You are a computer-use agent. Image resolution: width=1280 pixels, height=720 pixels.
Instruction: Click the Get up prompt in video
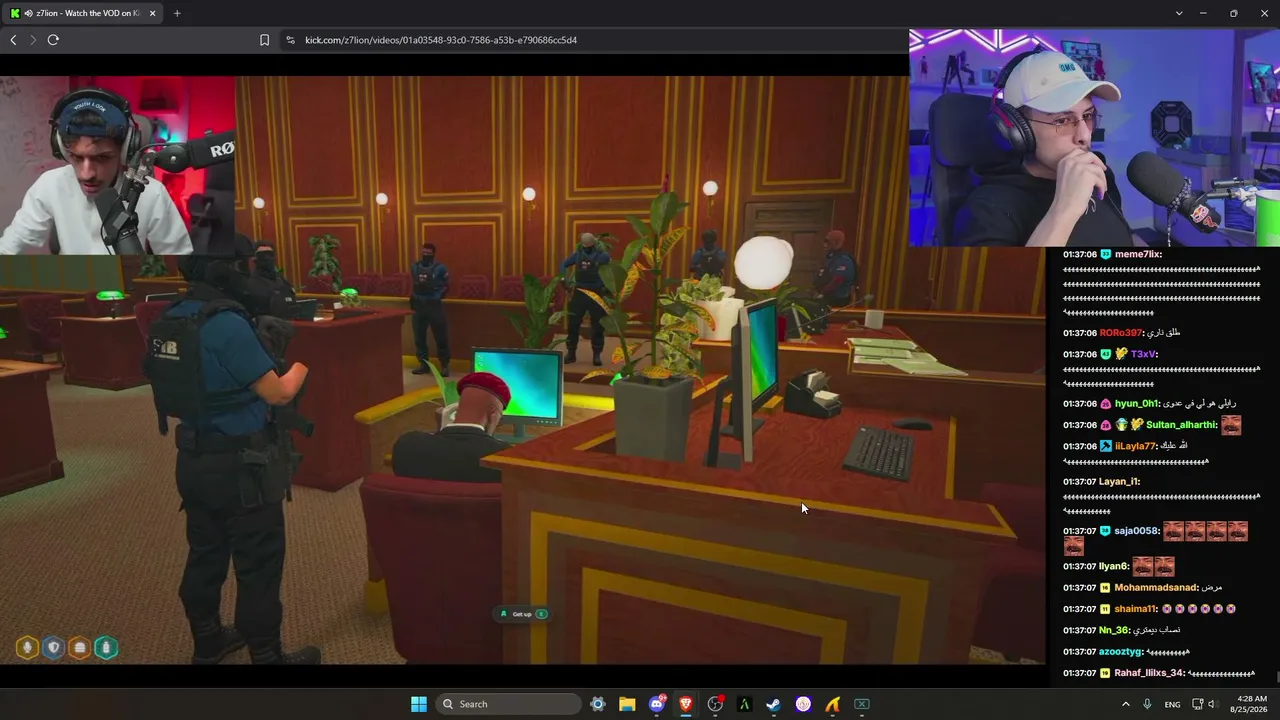[x=523, y=614]
